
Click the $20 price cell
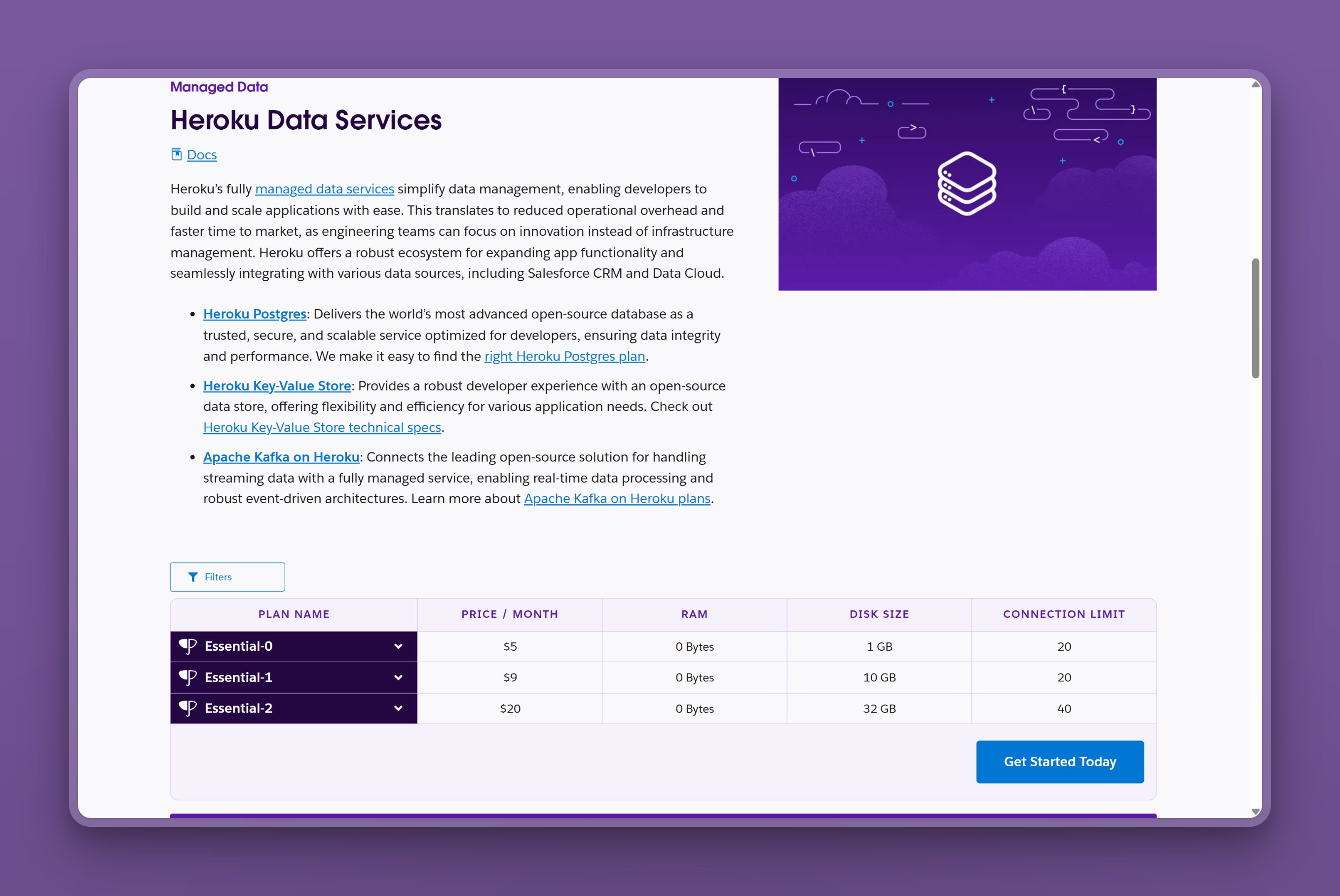pos(510,709)
